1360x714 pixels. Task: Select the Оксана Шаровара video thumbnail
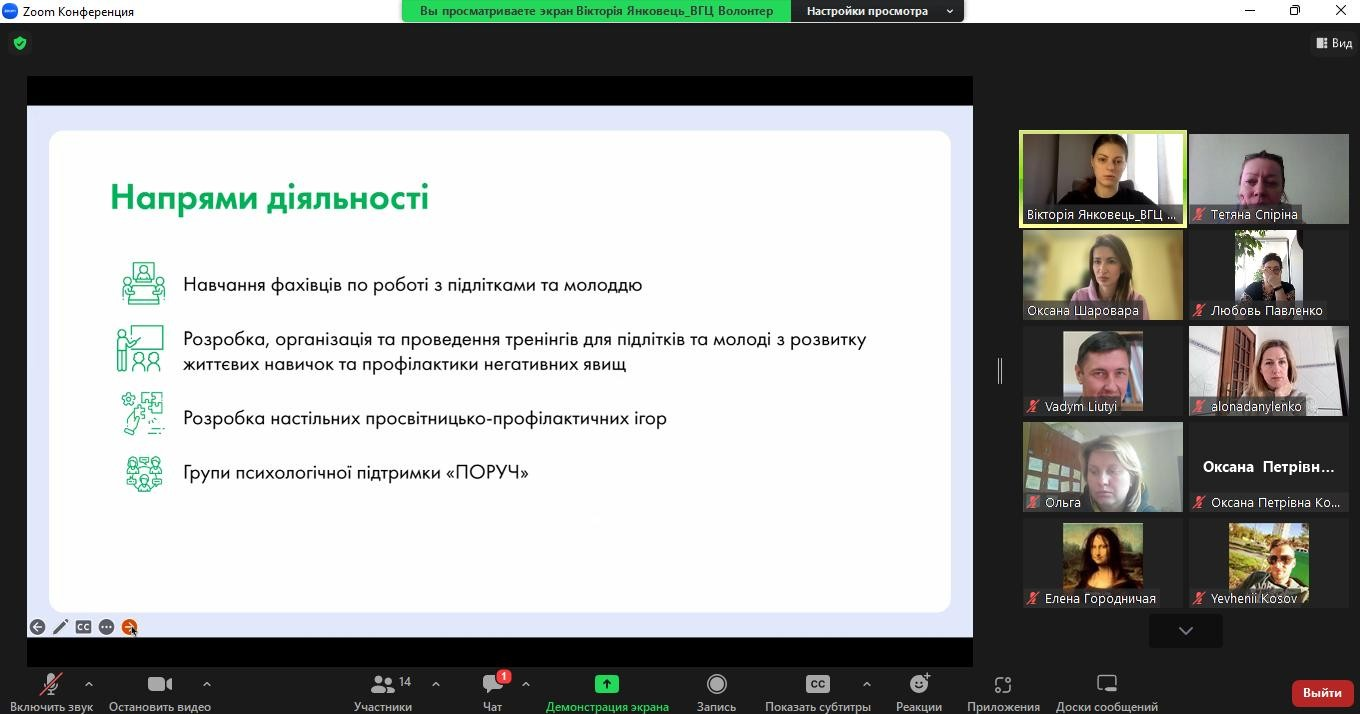(x=1102, y=274)
